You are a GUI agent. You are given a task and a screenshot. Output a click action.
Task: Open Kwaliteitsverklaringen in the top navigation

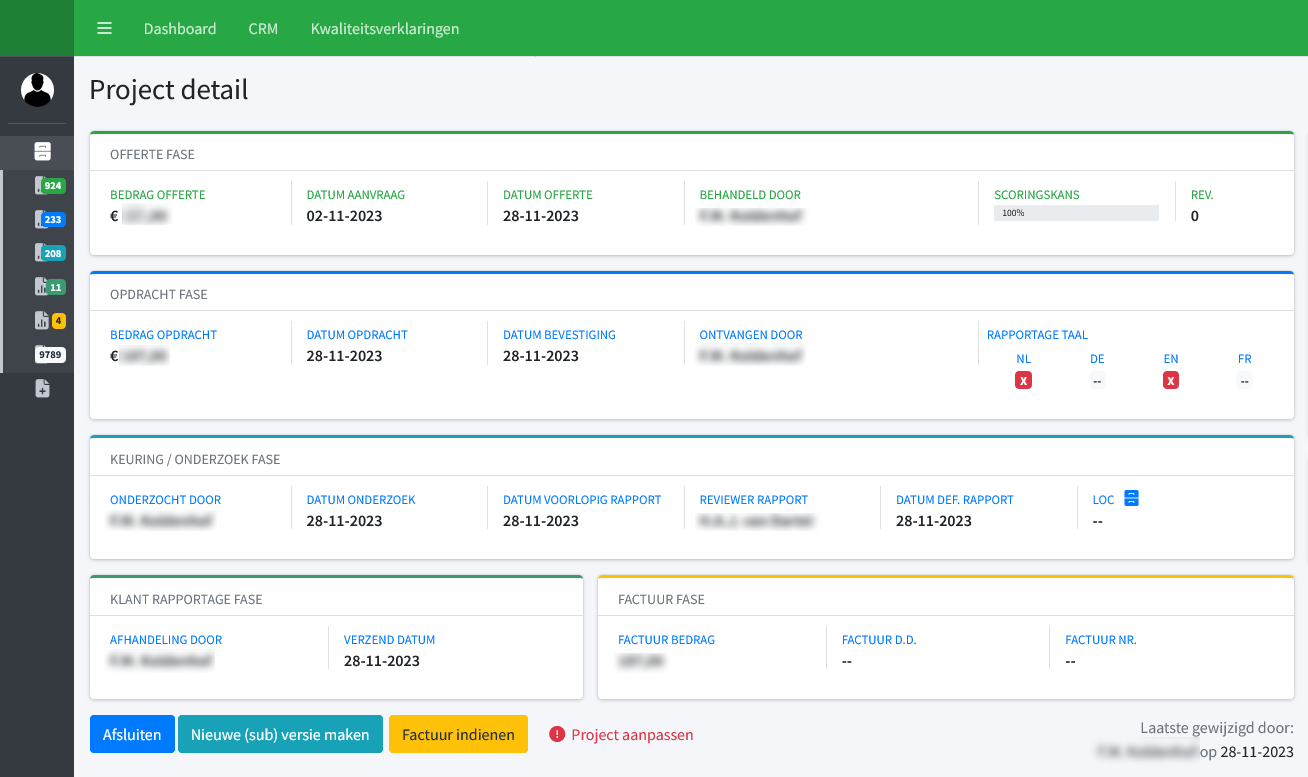coord(385,28)
